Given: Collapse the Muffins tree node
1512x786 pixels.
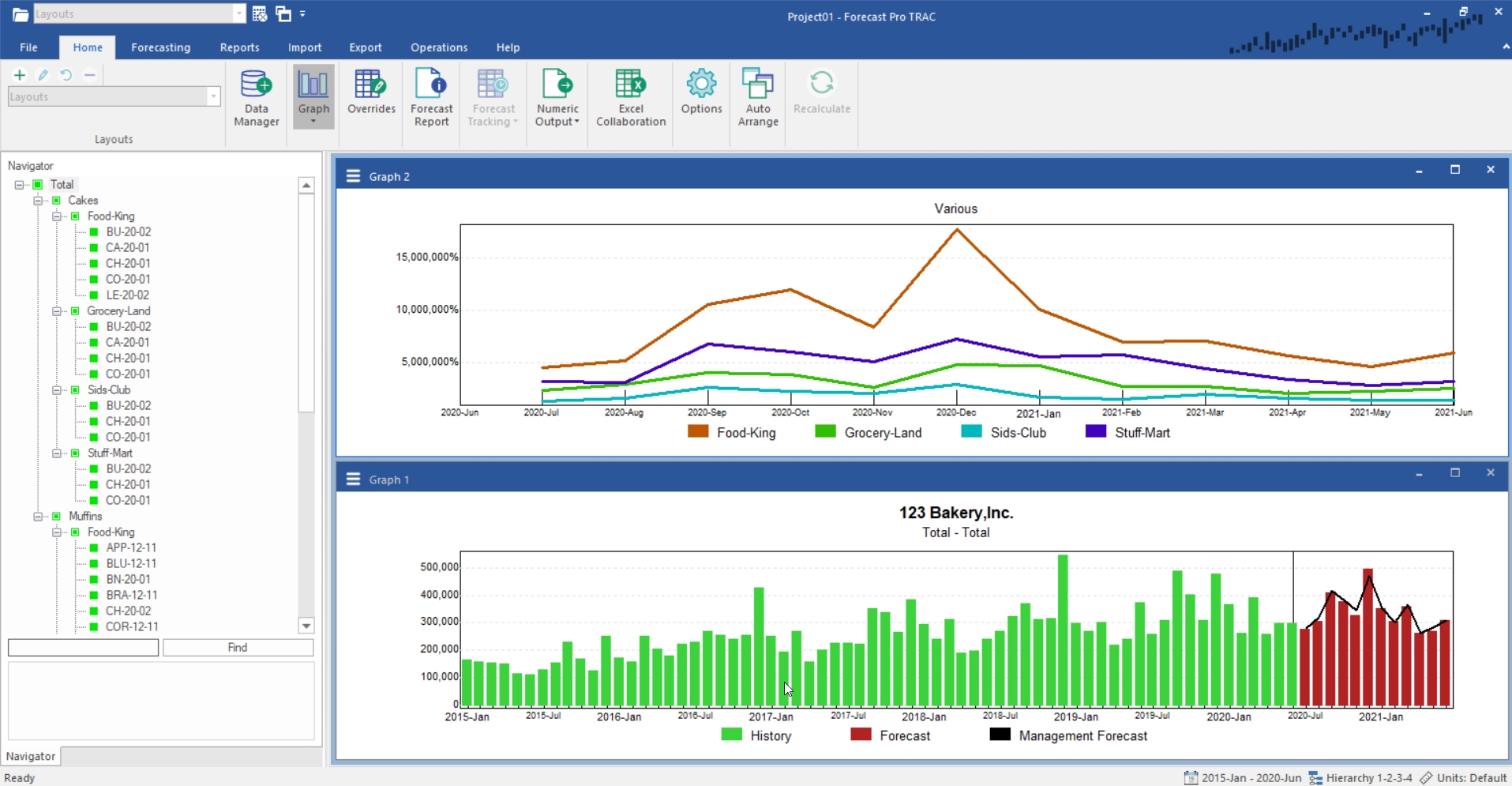Looking at the screenshot, I should pyautogui.click(x=38, y=517).
